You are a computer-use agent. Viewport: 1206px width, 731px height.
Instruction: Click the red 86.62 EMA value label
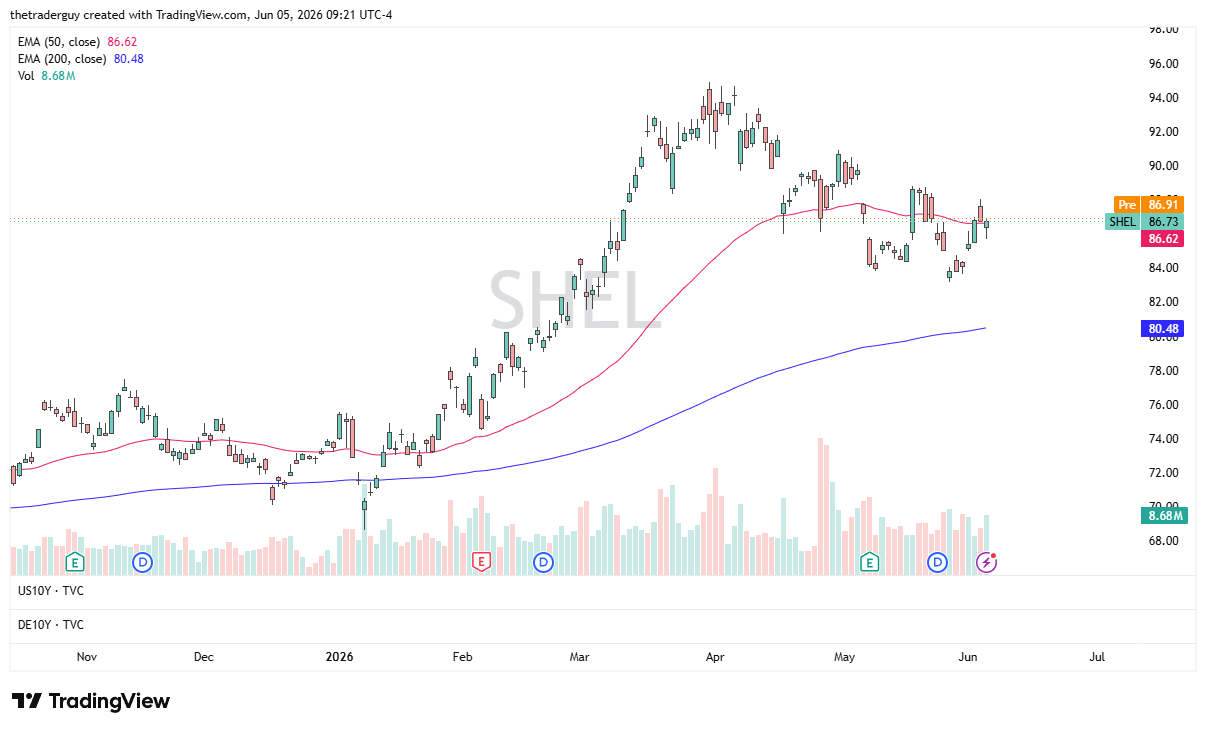pyautogui.click(x=1162, y=239)
